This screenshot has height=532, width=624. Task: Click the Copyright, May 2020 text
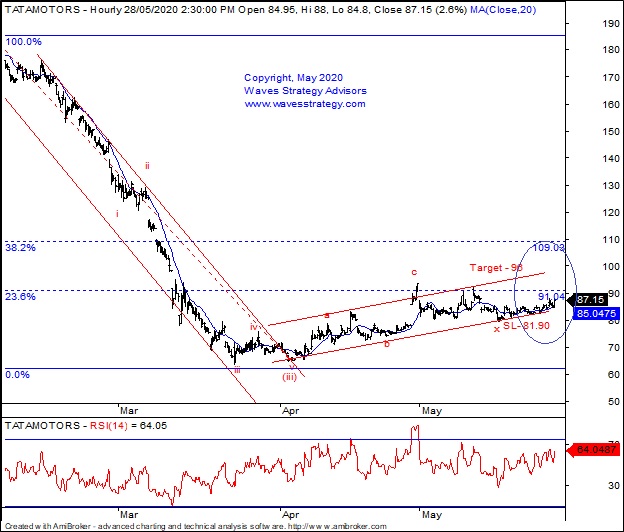coord(293,78)
